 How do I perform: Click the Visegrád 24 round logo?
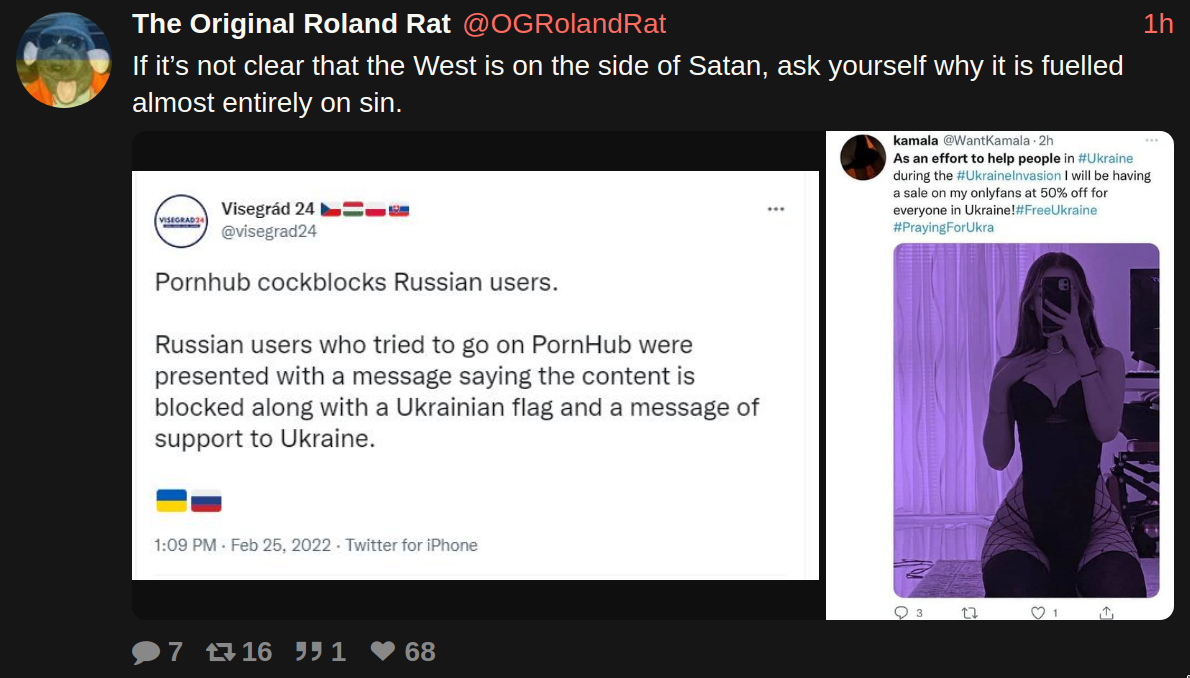pos(181,220)
